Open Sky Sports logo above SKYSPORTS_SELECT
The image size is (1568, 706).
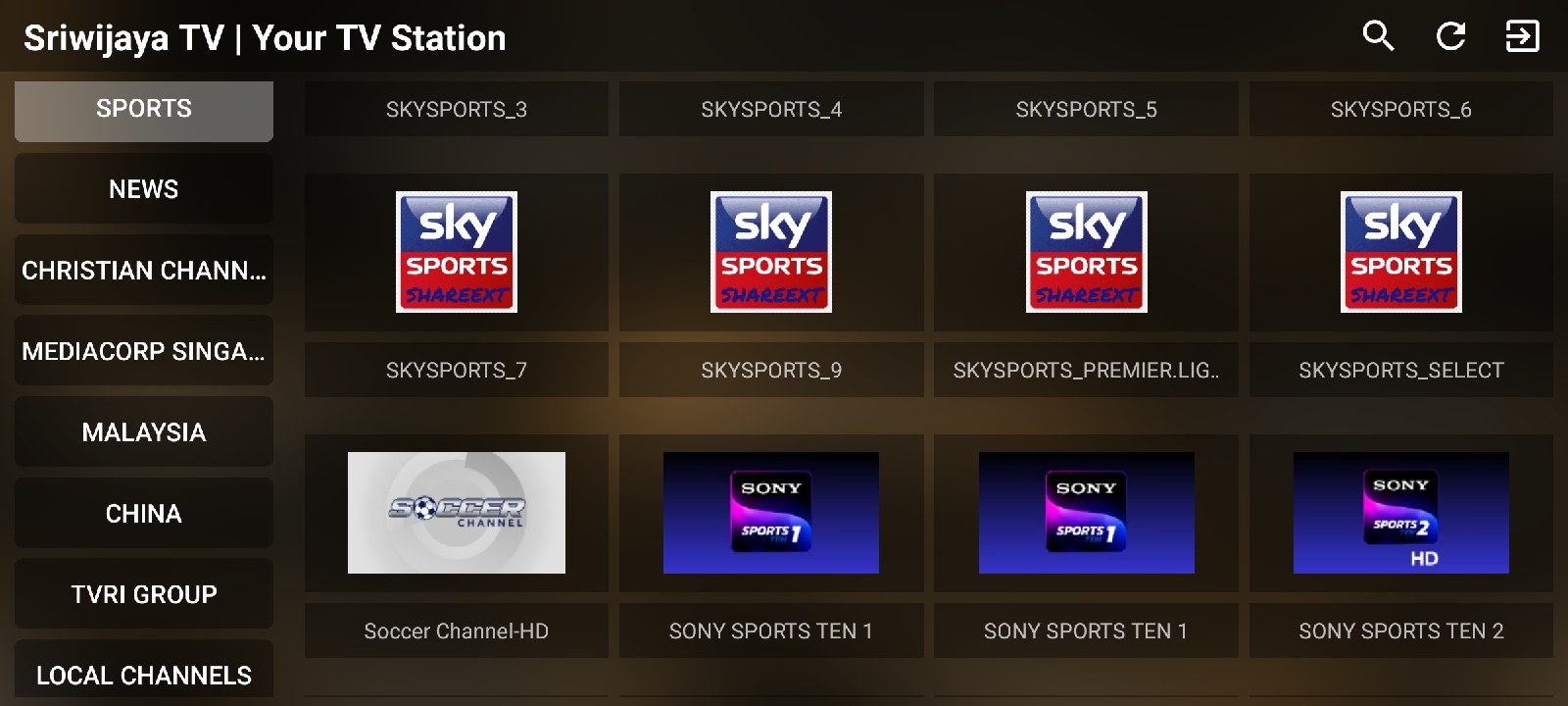point(1401,252)
